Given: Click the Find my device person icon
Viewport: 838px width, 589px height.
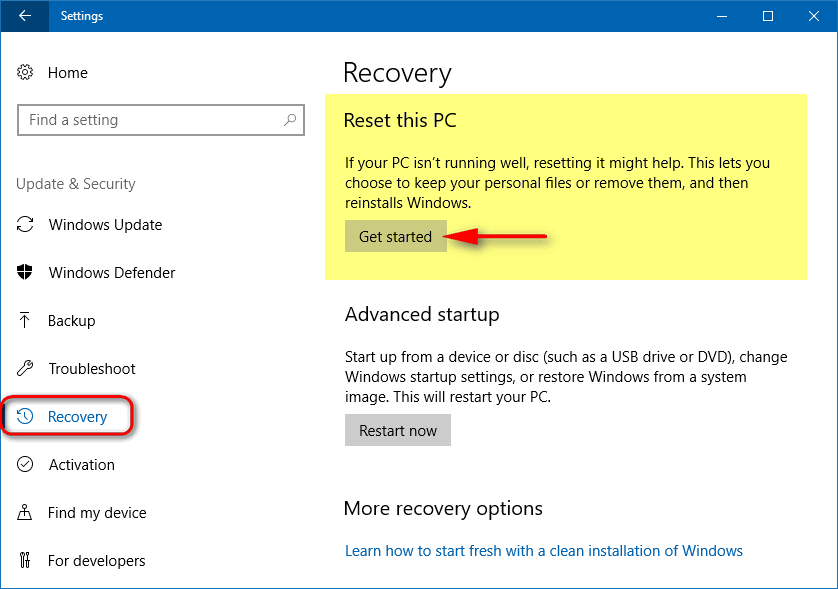Looking at the screenshot, I should tap(25, 513).
